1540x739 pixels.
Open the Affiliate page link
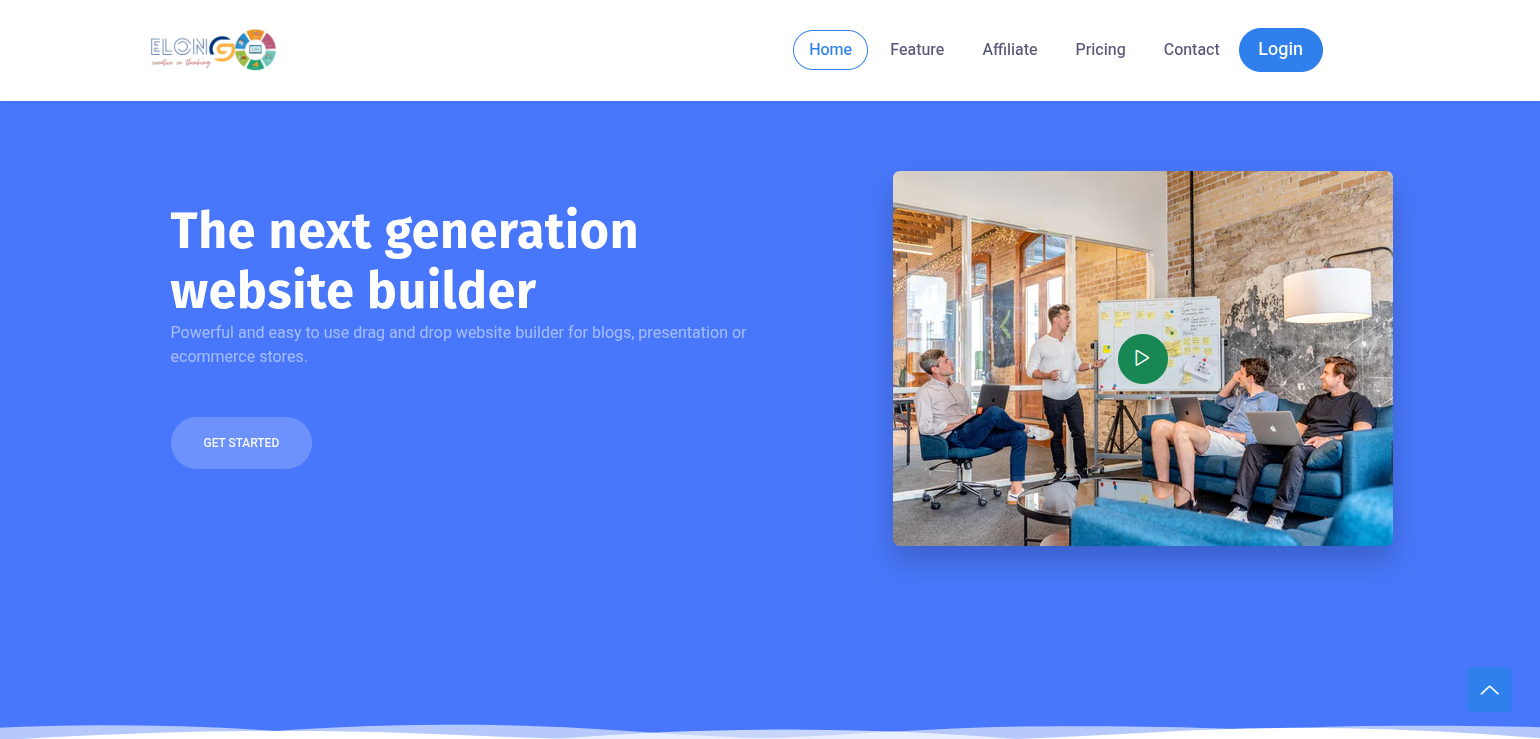point(1010,50)
